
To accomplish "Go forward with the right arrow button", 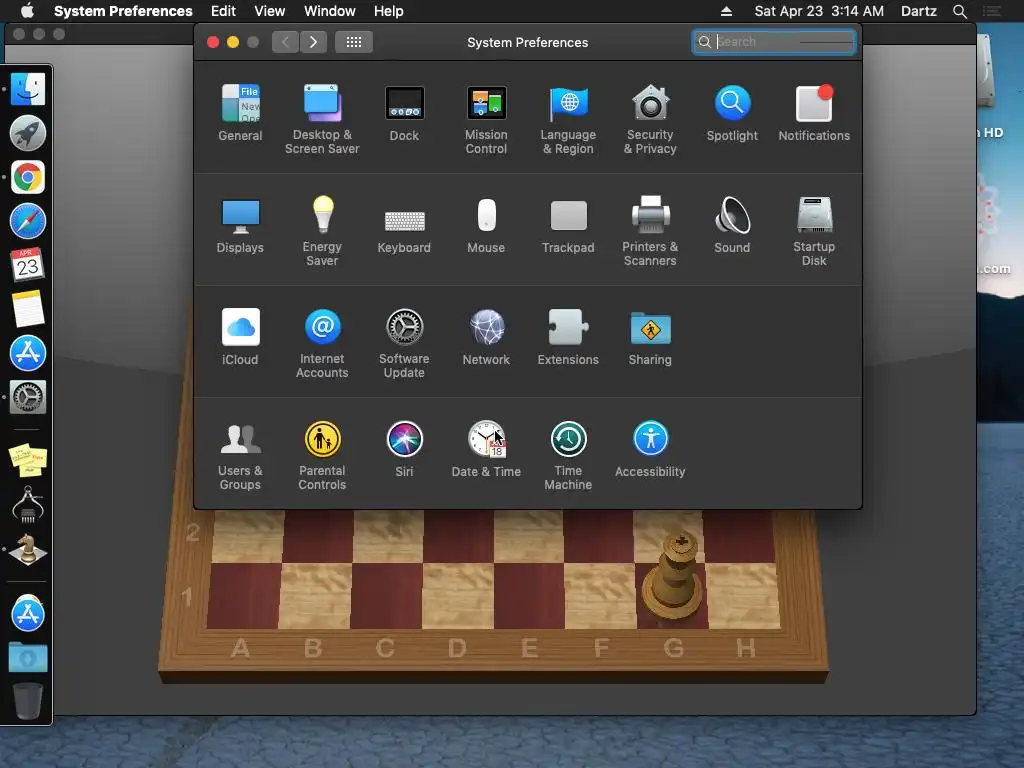I will (313, 42).
